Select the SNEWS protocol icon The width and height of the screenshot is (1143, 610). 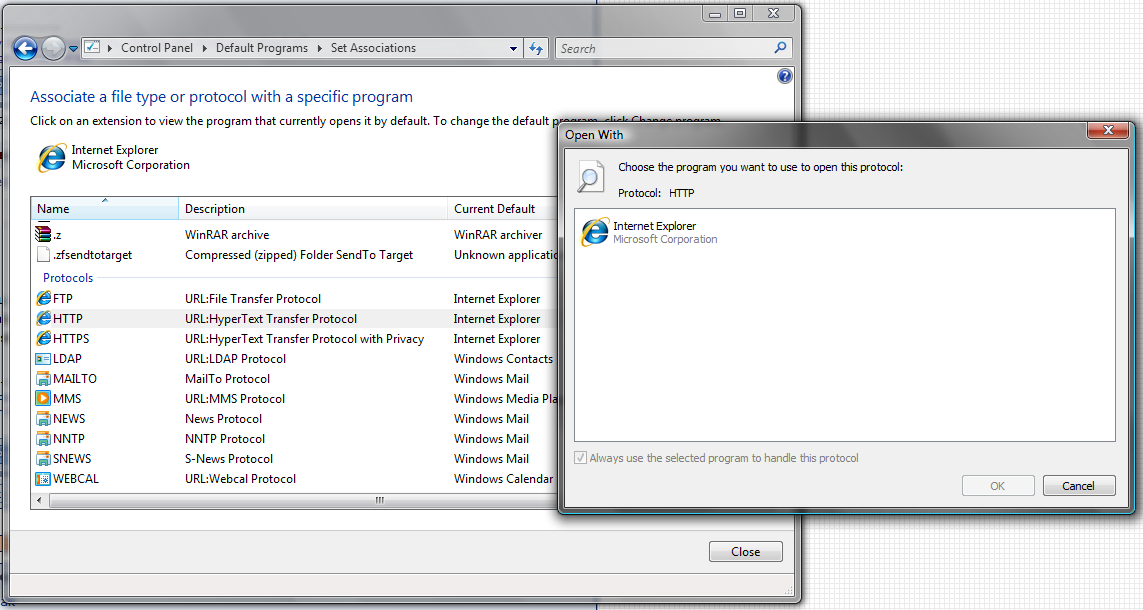43,458
